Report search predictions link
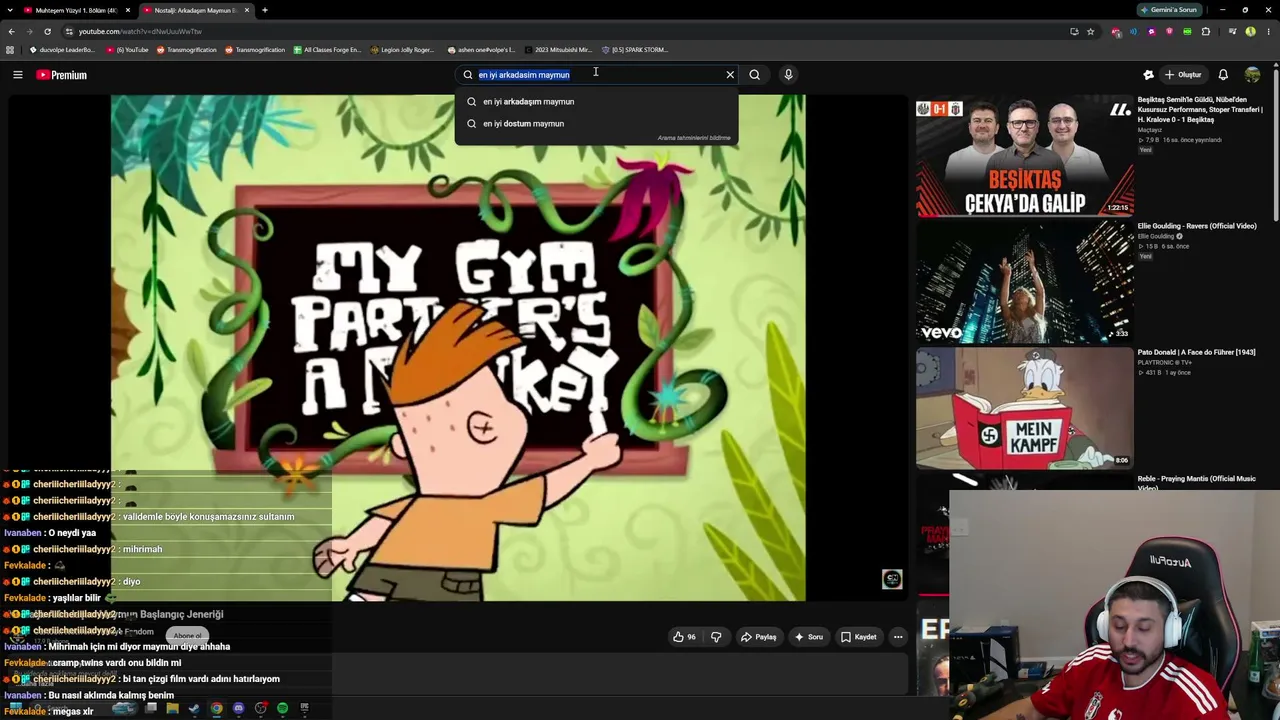Screen dimensions: 1280x720 click(694, 138)
